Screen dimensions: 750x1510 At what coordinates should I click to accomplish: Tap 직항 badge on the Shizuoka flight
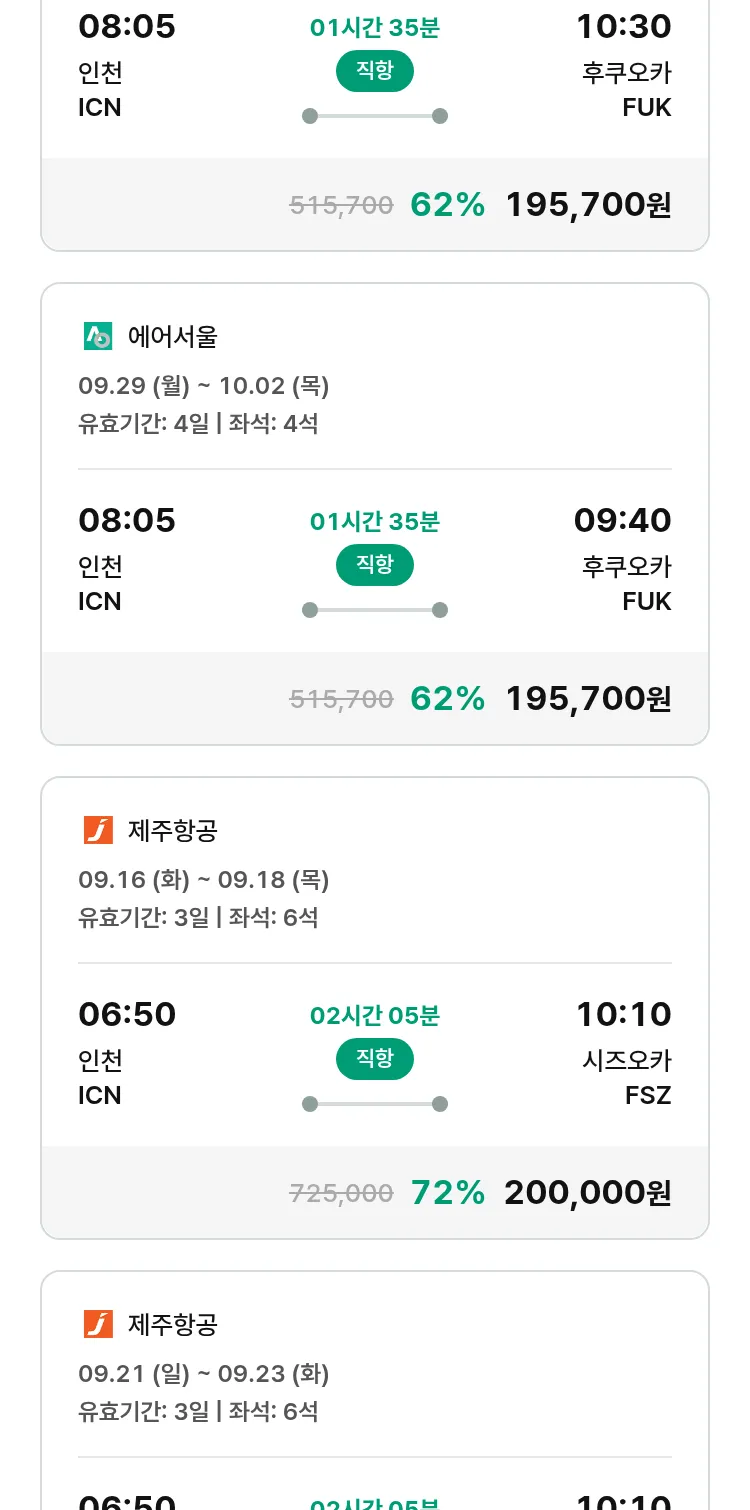(375, 1059)
